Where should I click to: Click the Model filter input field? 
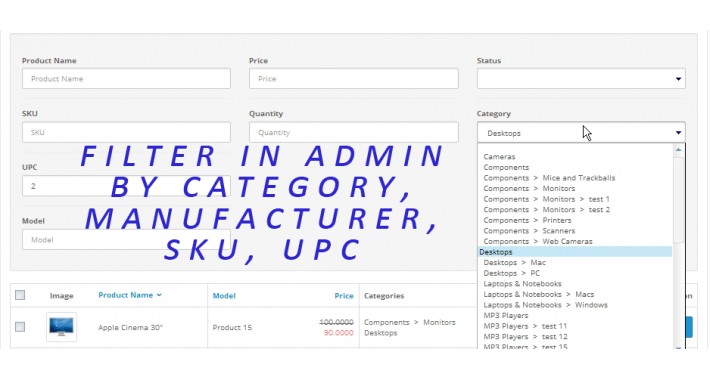pyautogui.click(x=126, y=240)
